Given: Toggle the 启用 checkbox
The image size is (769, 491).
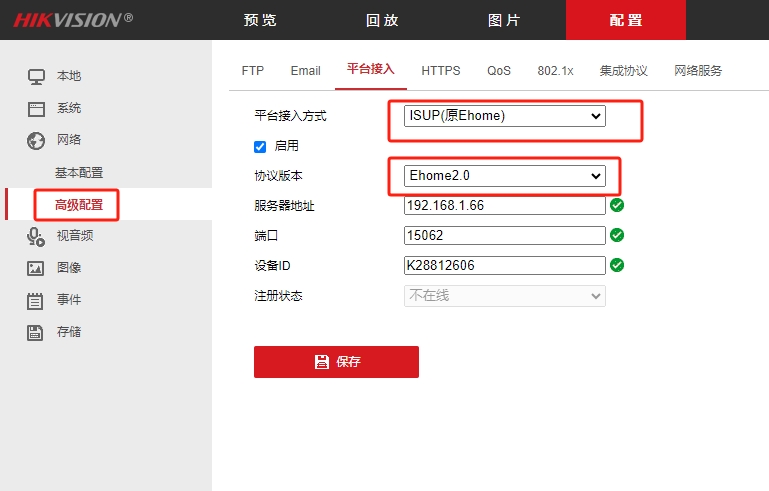Looking at the screenshot, I should tap(261, 146).
